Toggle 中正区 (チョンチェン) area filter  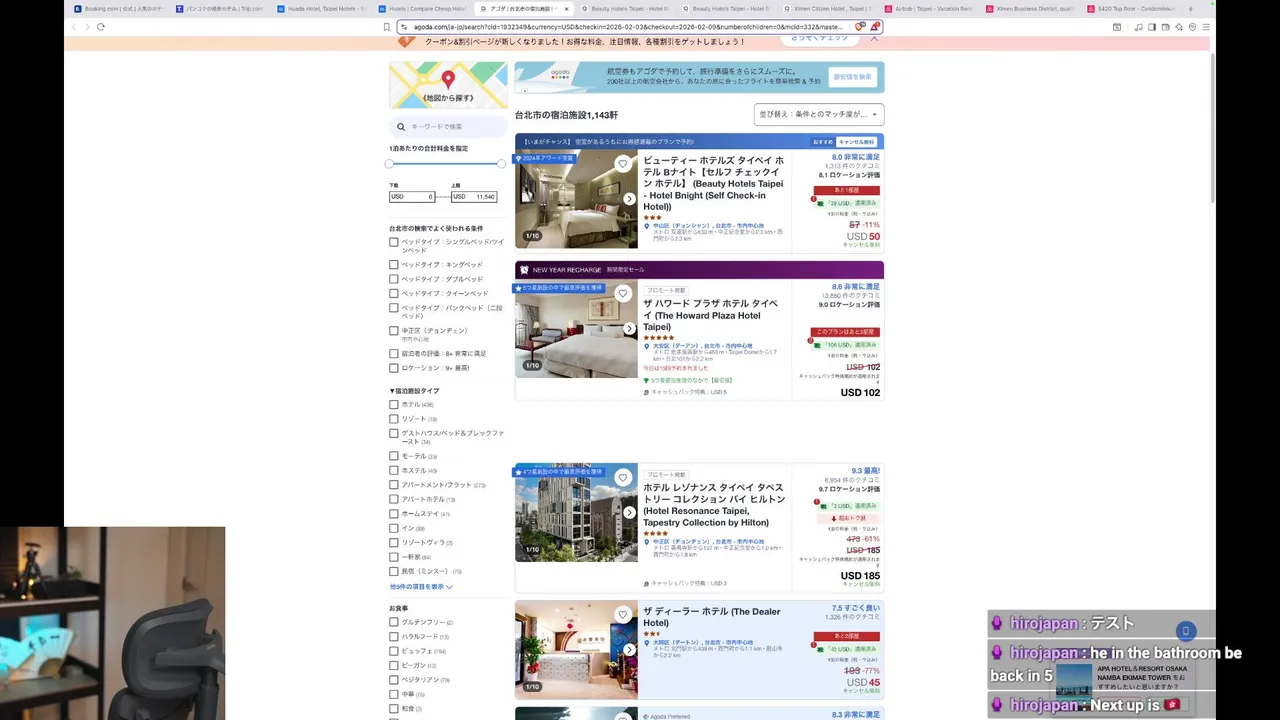[x=394, y=331]
